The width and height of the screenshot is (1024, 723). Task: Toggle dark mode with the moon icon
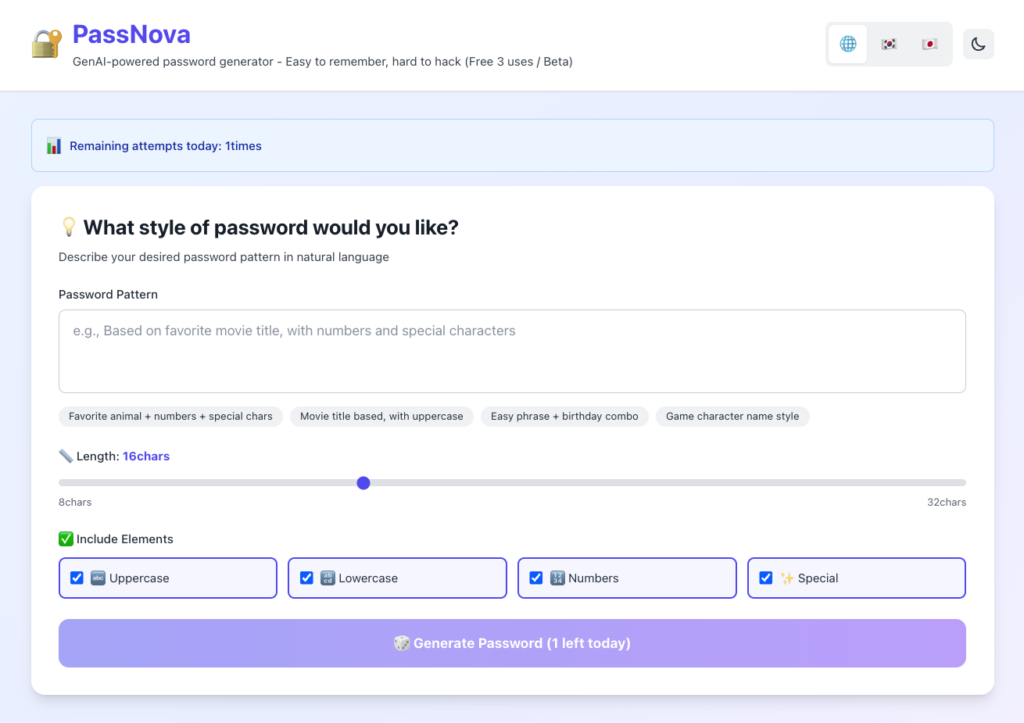click(978, 44)
